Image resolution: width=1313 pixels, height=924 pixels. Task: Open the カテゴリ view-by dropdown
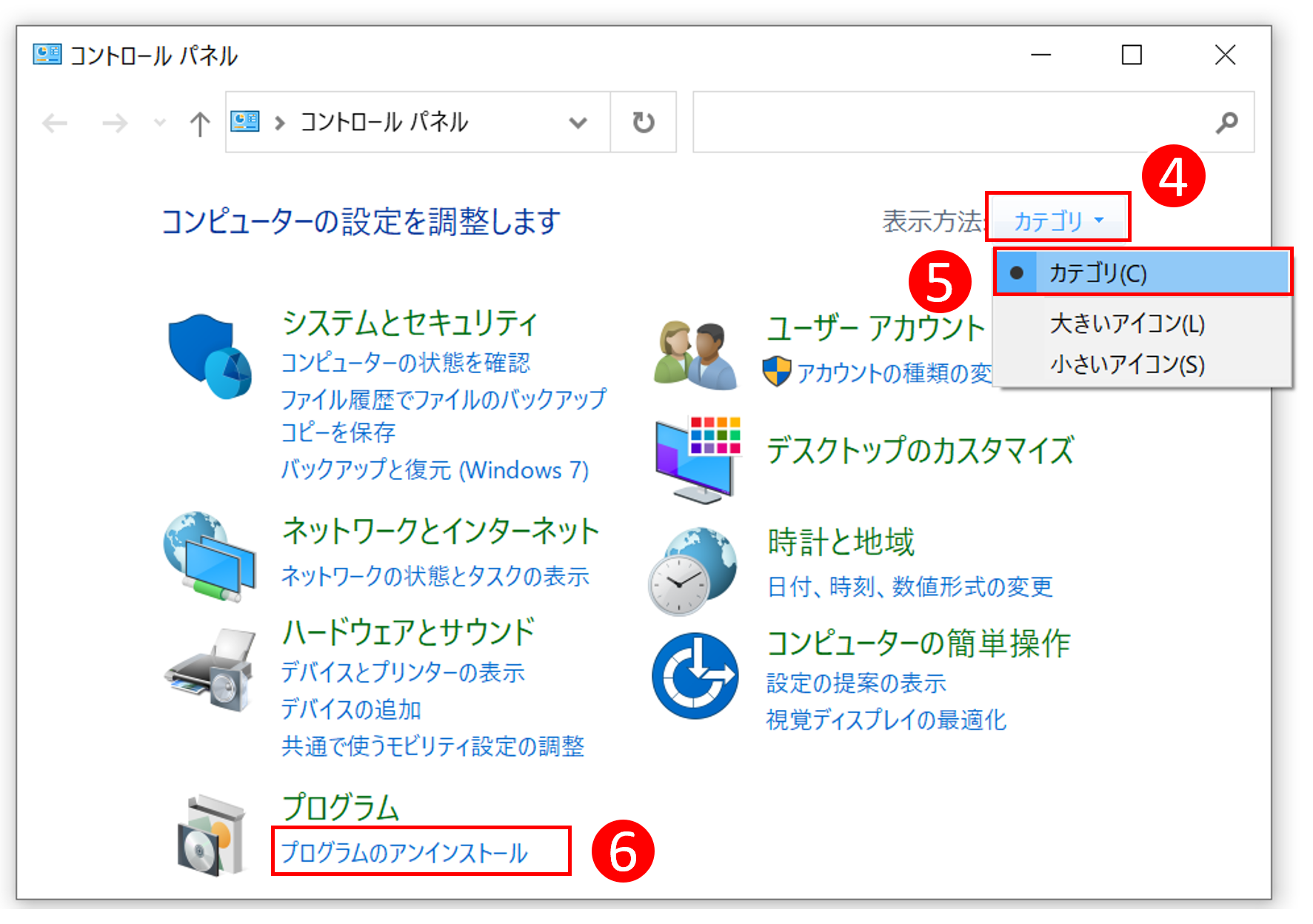tap(1058, 221)
